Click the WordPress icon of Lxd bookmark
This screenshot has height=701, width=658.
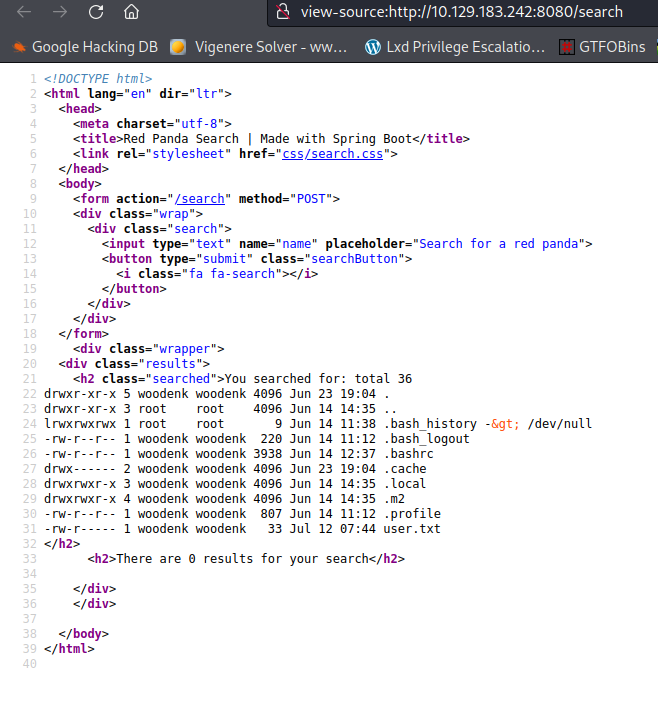pyautogui.click(x=373, y=47)
